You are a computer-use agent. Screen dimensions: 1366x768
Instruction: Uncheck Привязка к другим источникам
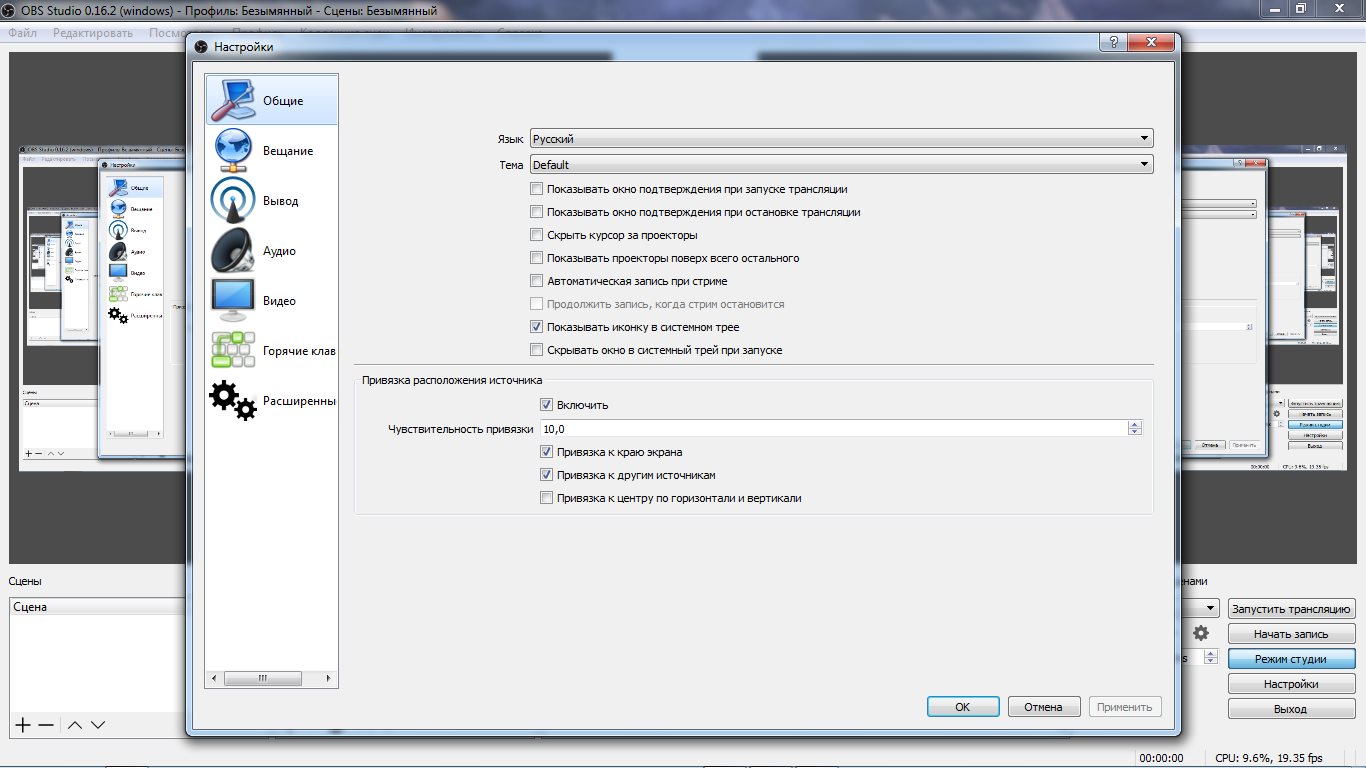pos(547,475)
